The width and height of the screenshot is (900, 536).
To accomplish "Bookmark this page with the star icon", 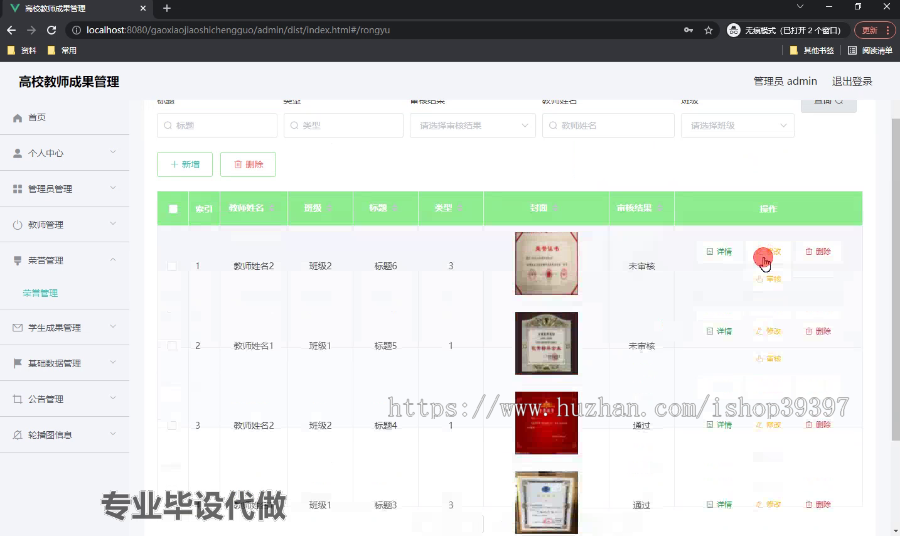I will pos(708,30).
